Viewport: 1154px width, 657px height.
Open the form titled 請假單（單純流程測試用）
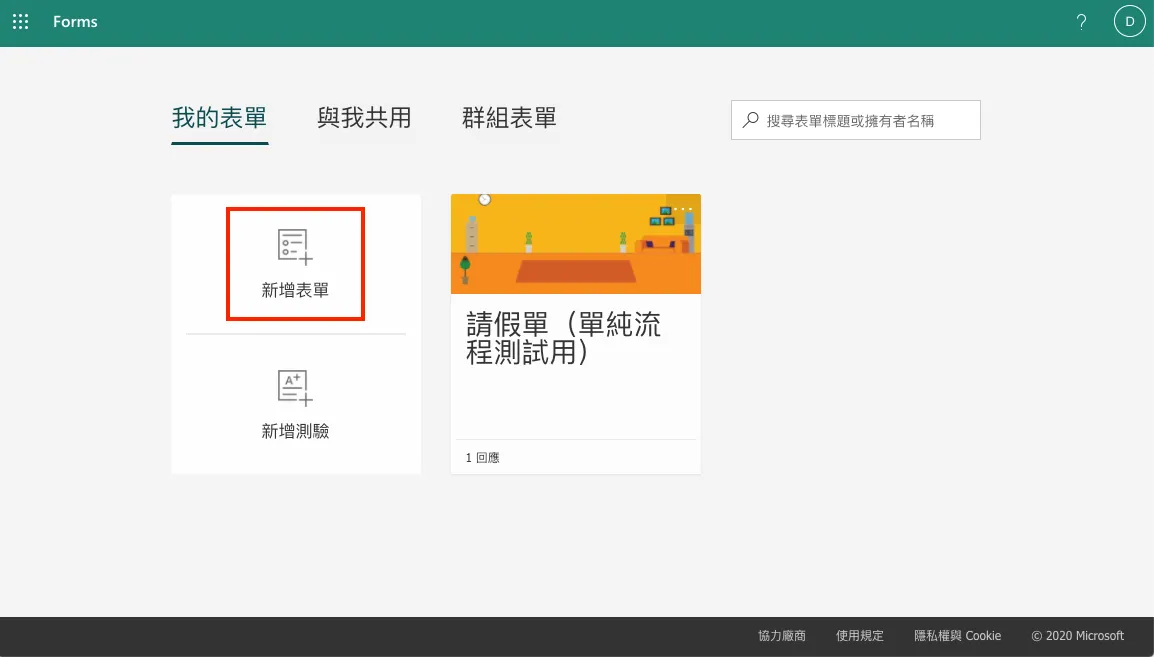(x=564, y=338)
